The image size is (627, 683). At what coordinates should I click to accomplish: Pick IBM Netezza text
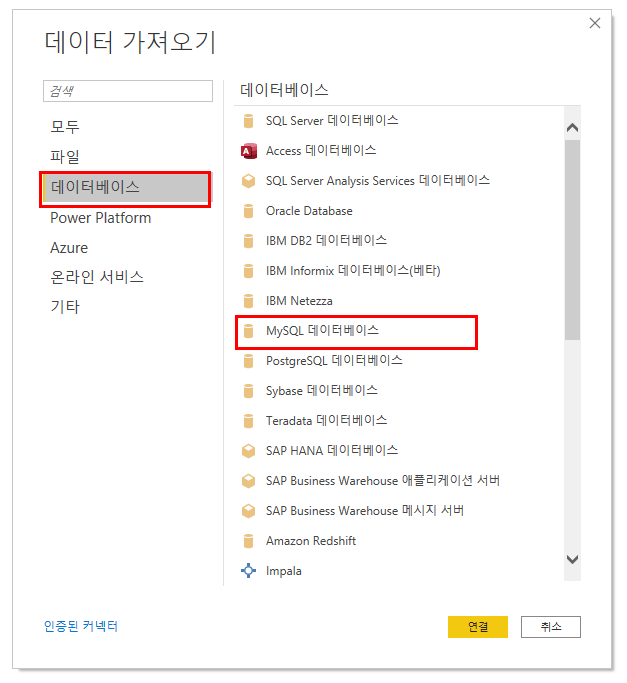(299, 301)
